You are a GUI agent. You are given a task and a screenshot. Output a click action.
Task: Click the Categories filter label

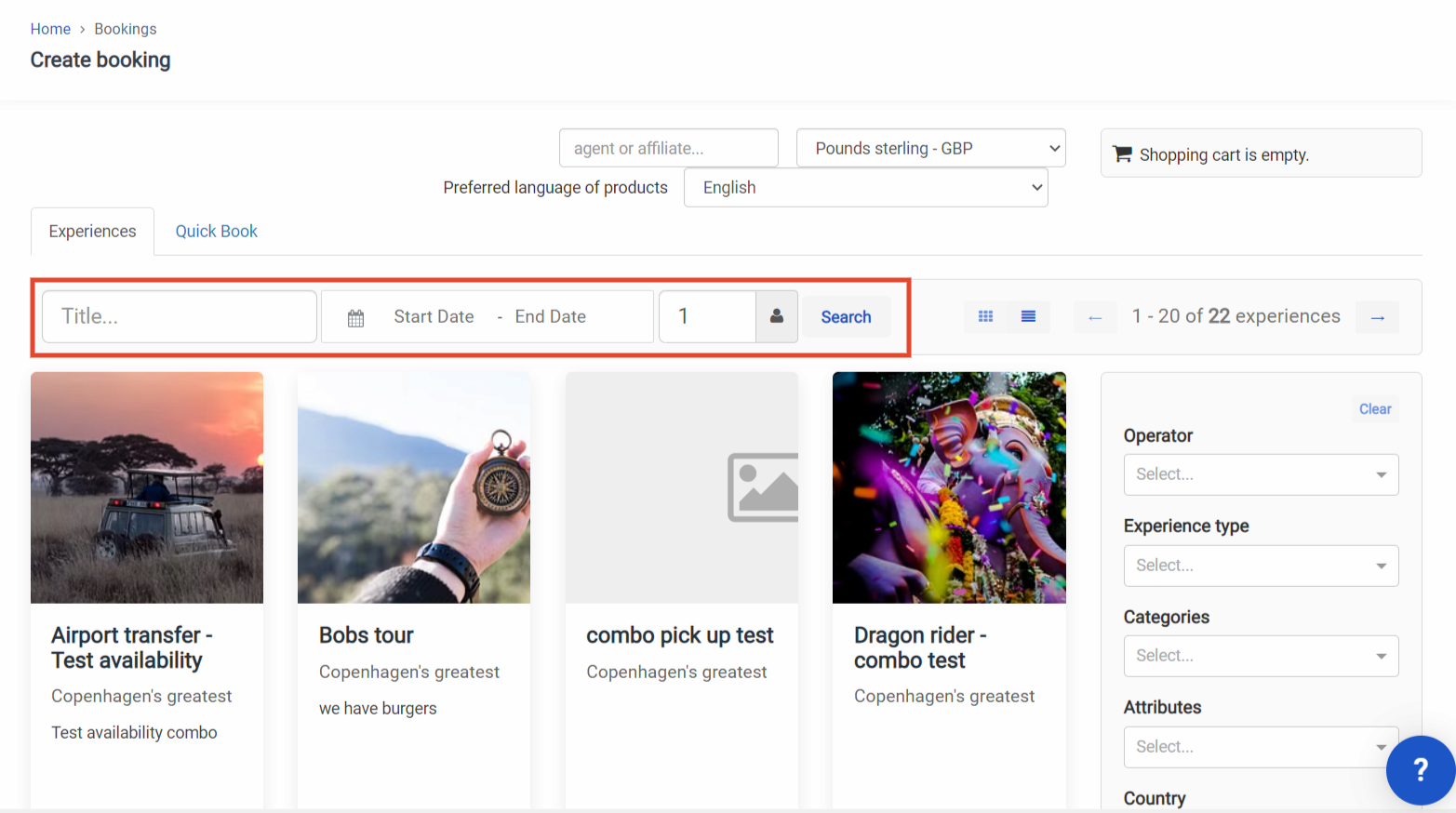point(1167,618)
